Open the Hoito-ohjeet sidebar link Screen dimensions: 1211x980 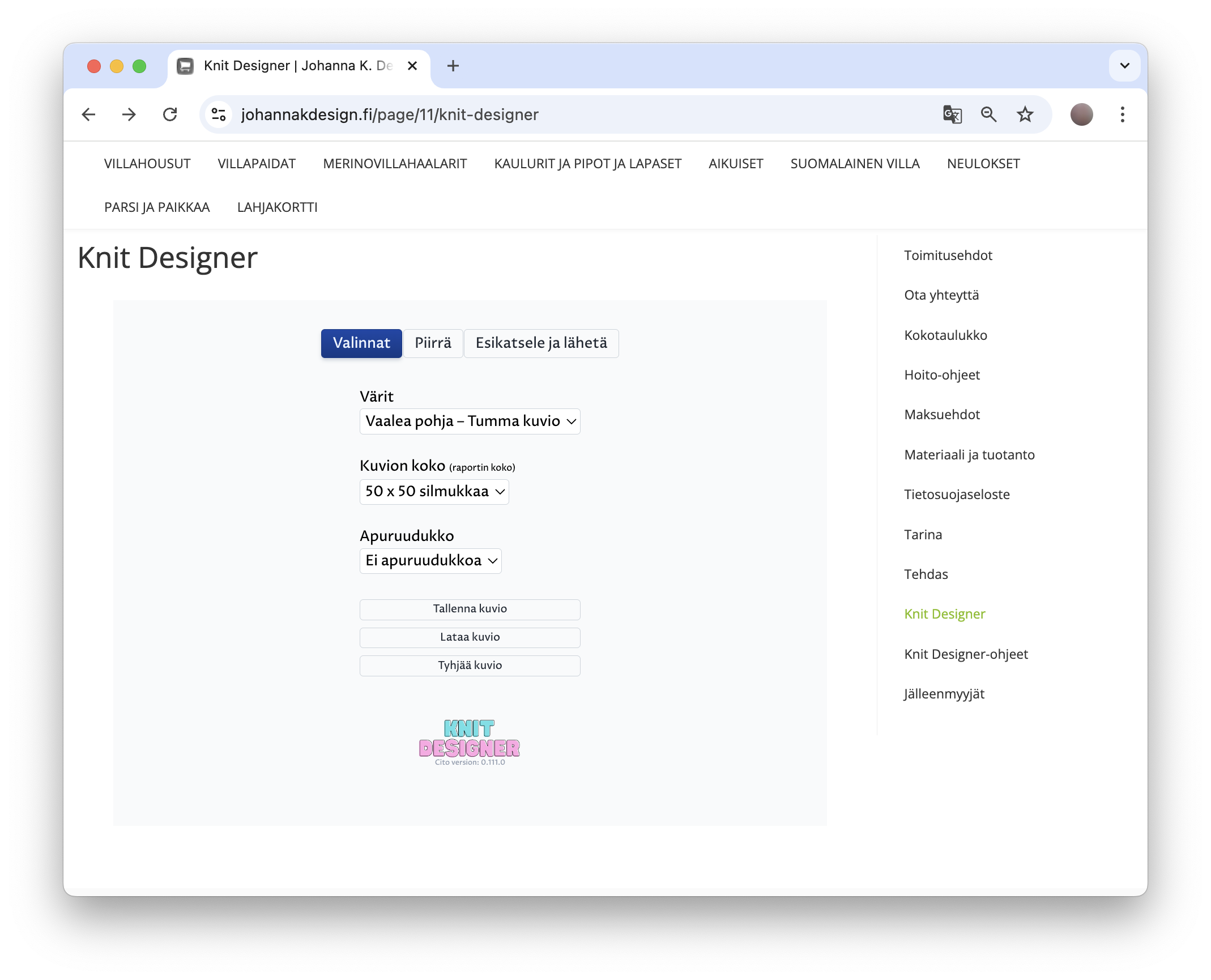pos(942,375)
